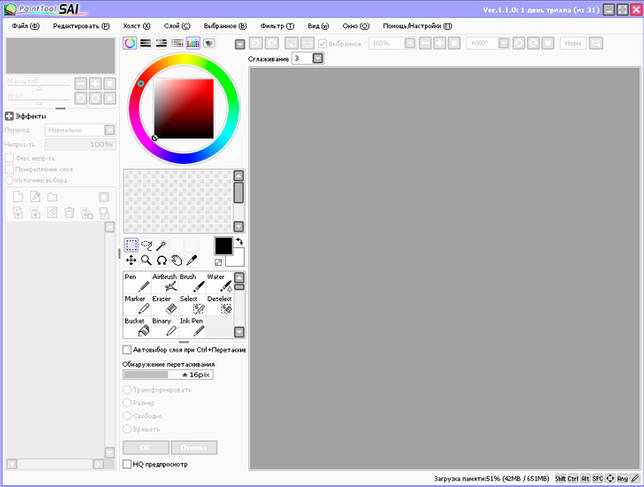This screenshot has height=487, width=644.
Task: Choose the Water brush tool
Action: point(220,283)
